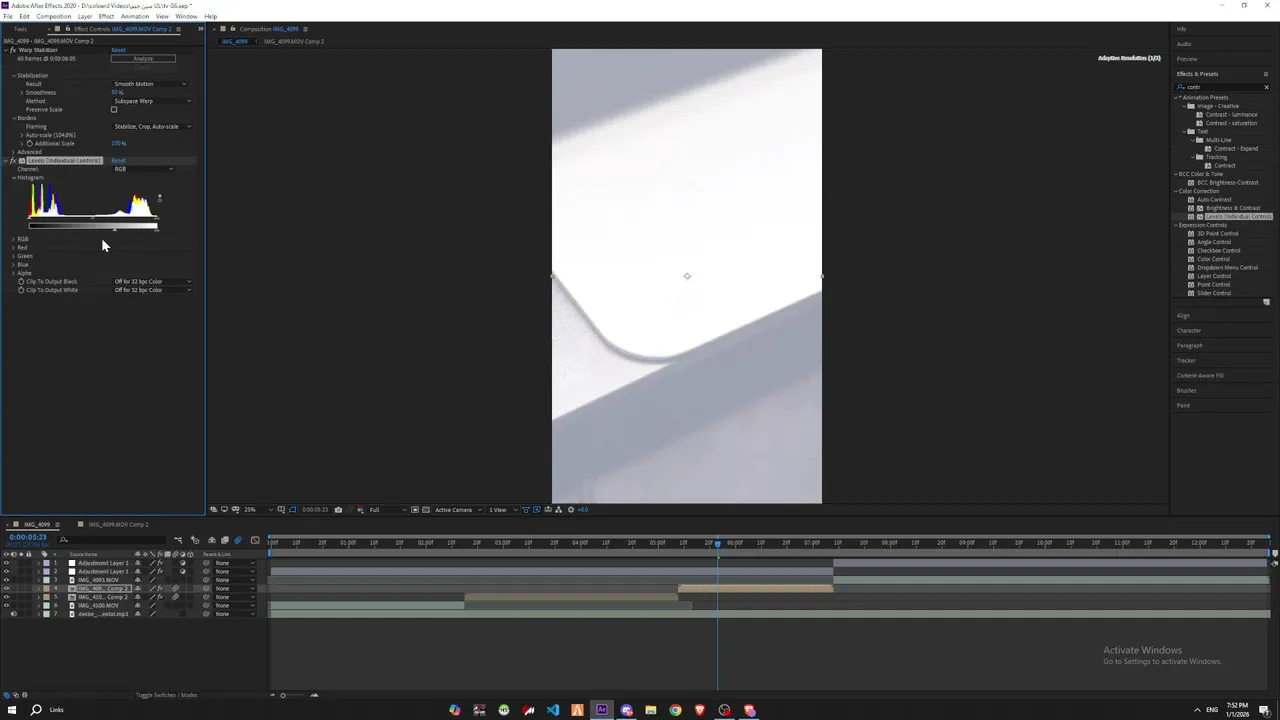
Task: Toggle the Preserve Scale checkbox
Action: coord(114,109)
